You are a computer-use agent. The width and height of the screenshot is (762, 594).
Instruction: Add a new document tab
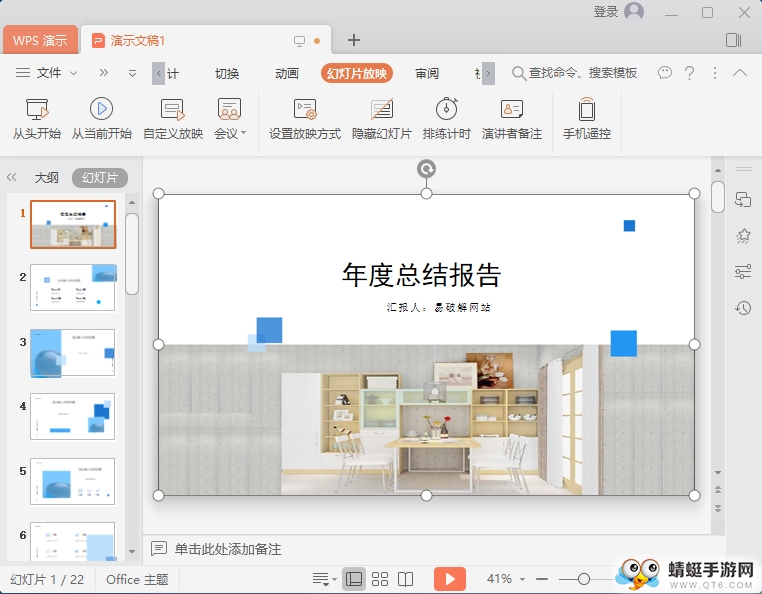pos(354,40)
